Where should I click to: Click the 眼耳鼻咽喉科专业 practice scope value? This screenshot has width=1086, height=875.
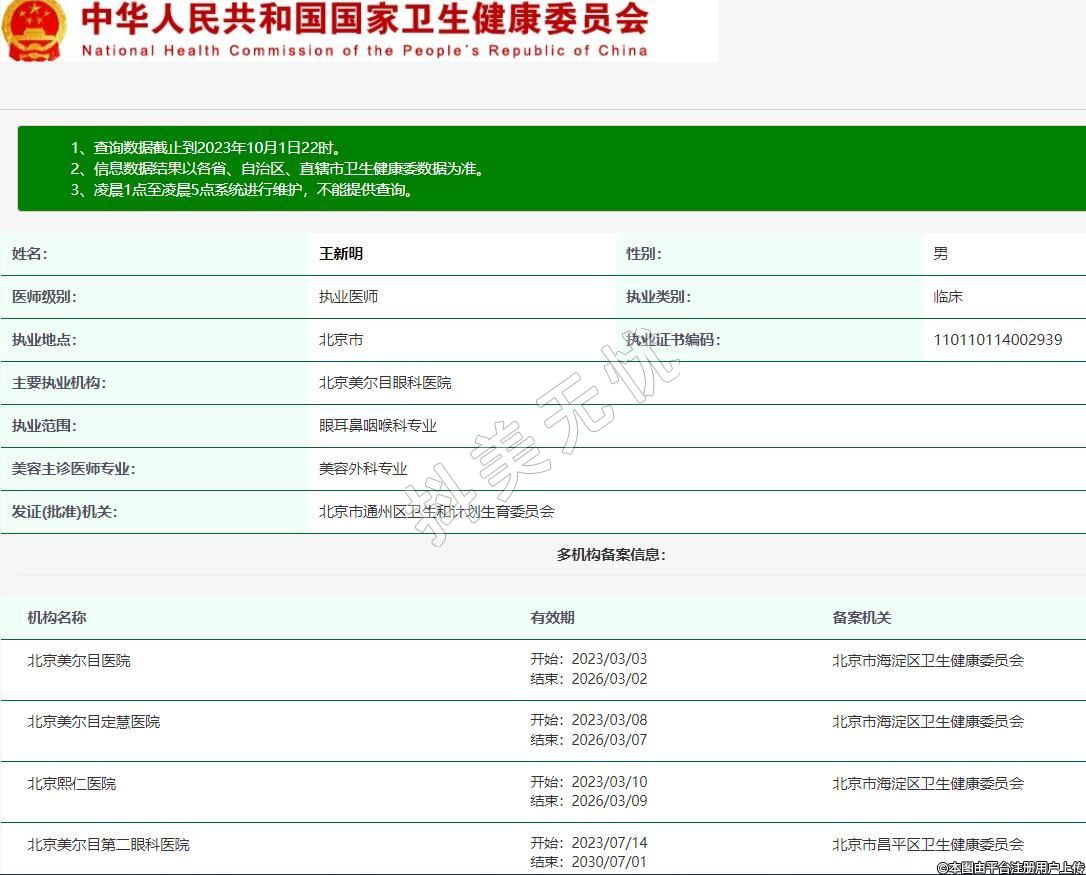(x=378, y=426)
